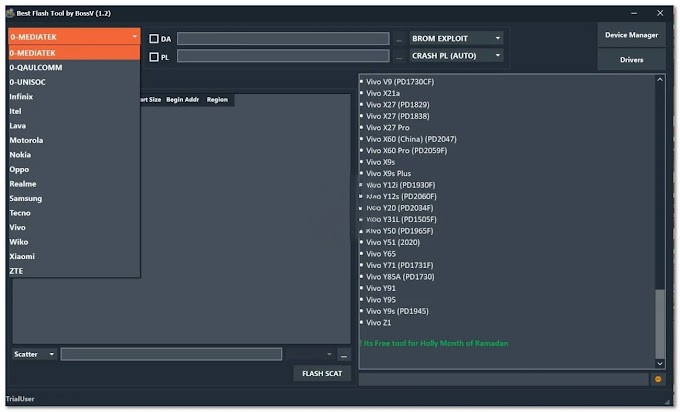Choose Samsung from the brand list
The height and width of the screenshot is (412, 680).
tap(74, 198)
